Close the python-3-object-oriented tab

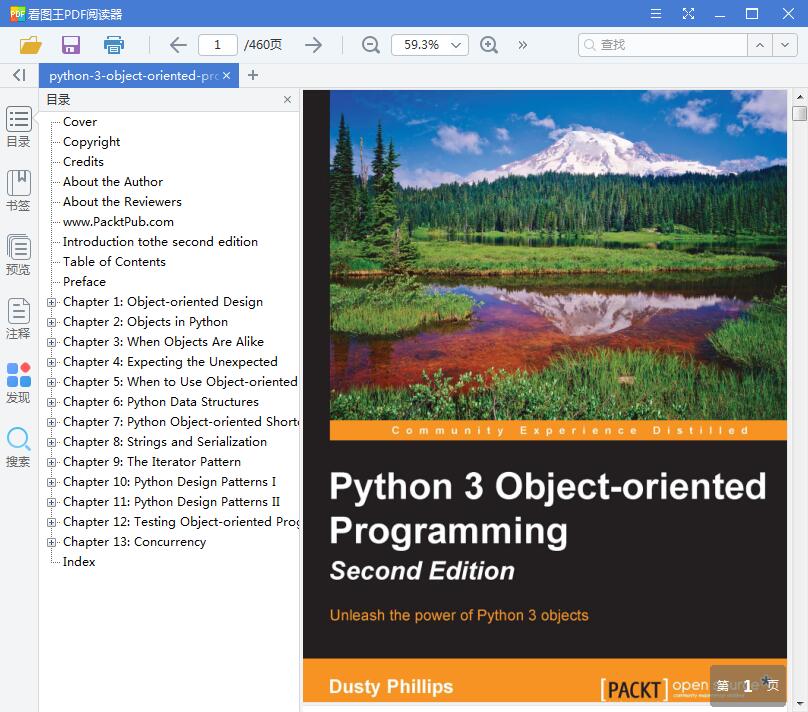(226, 75)
